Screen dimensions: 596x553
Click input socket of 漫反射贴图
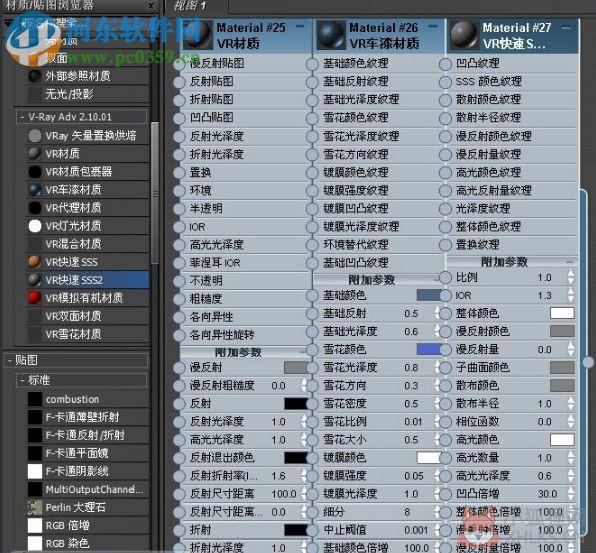coord(179,64)
